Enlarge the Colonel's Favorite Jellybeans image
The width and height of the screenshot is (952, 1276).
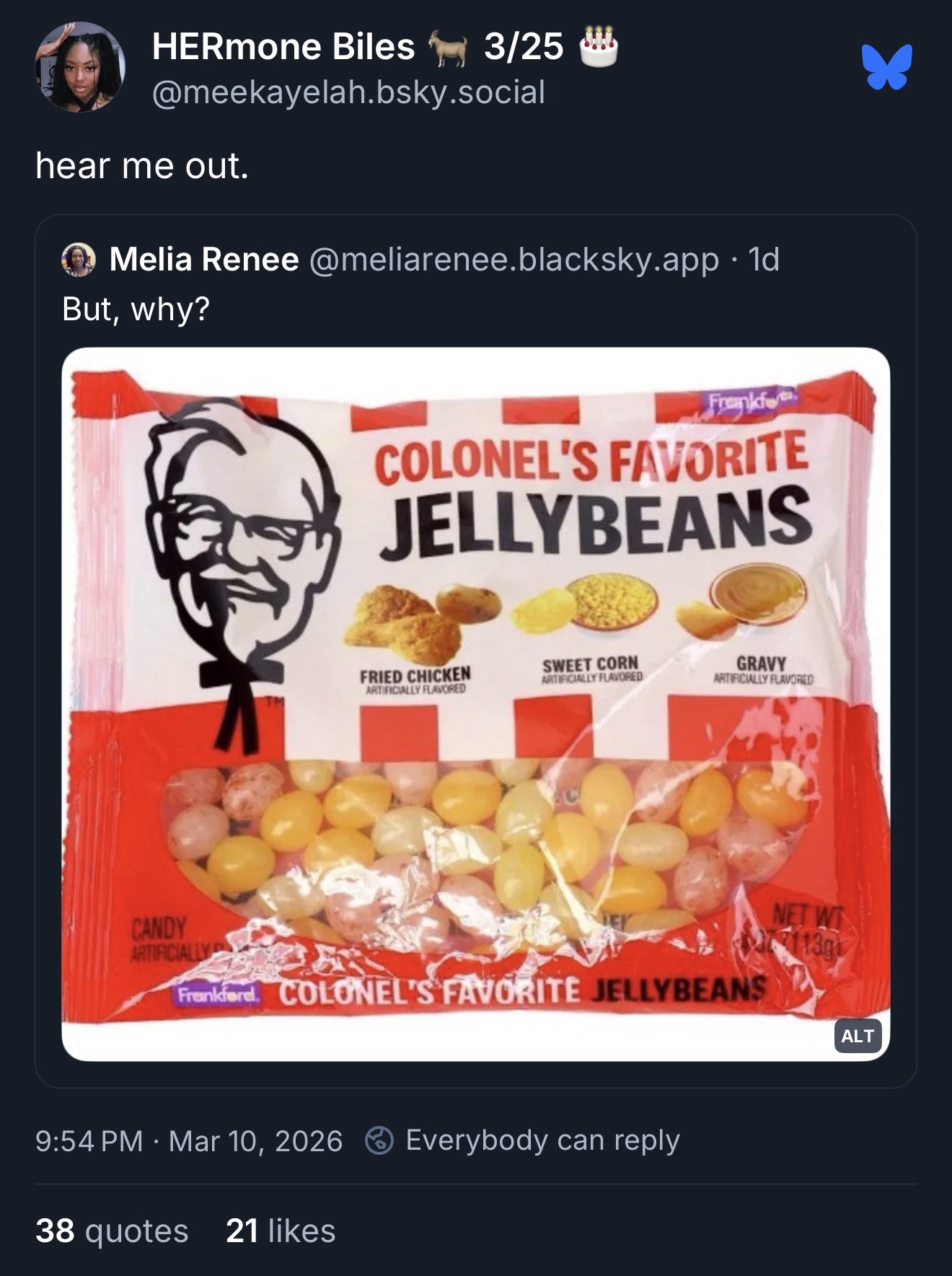[476, 703]
